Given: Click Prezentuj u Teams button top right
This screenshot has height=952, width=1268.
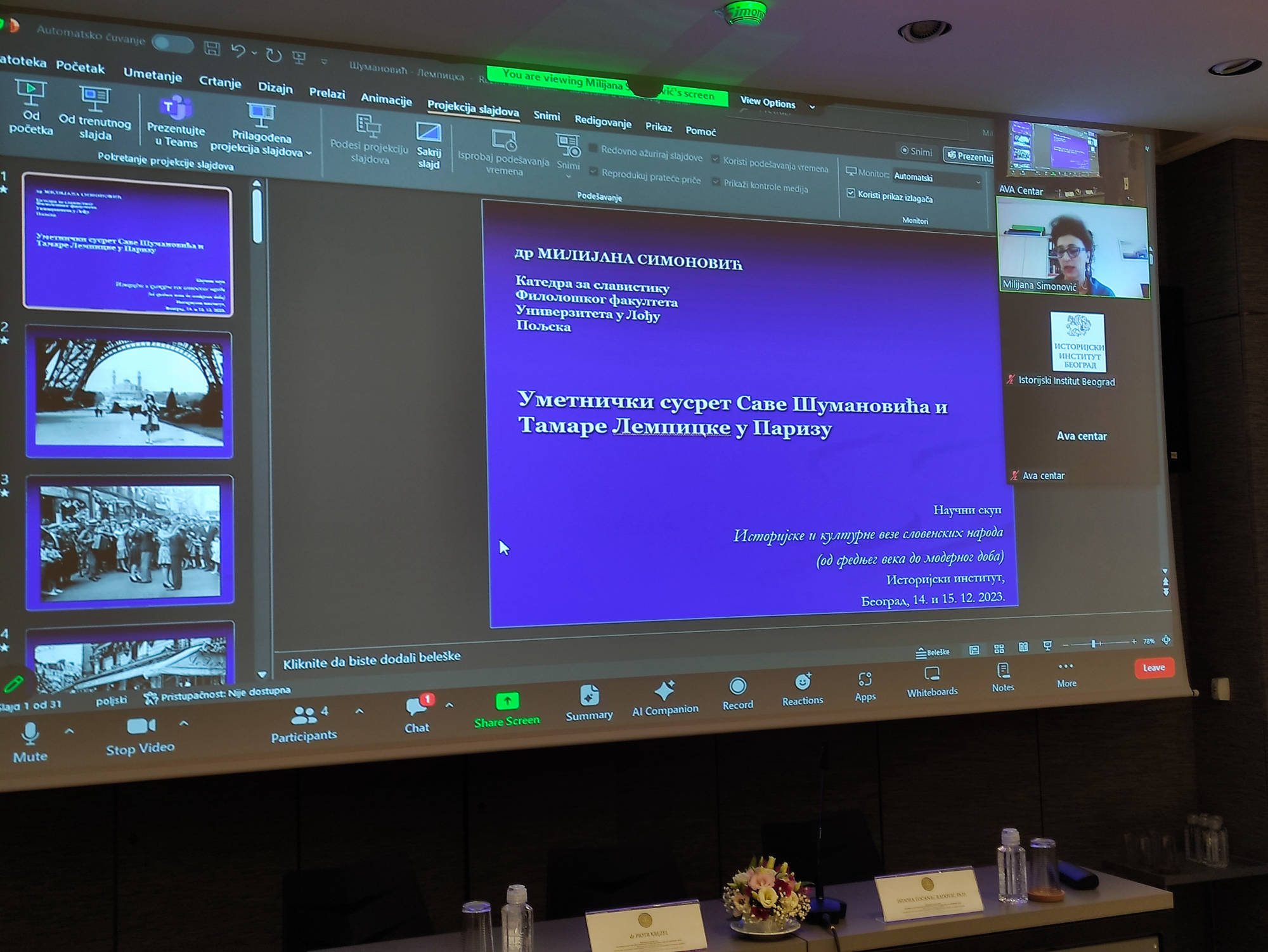Looking at the screenshot, I should [x=969, y=155].
